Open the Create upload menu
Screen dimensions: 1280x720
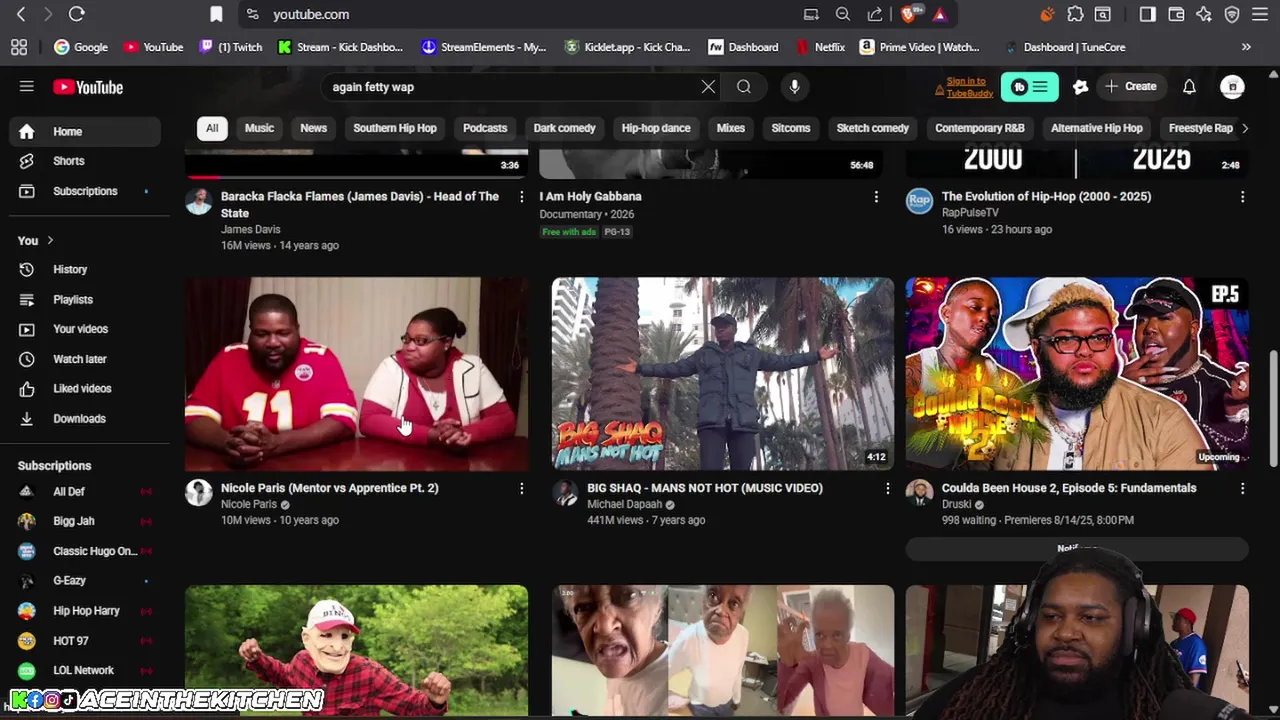[x=1131, y=87]
